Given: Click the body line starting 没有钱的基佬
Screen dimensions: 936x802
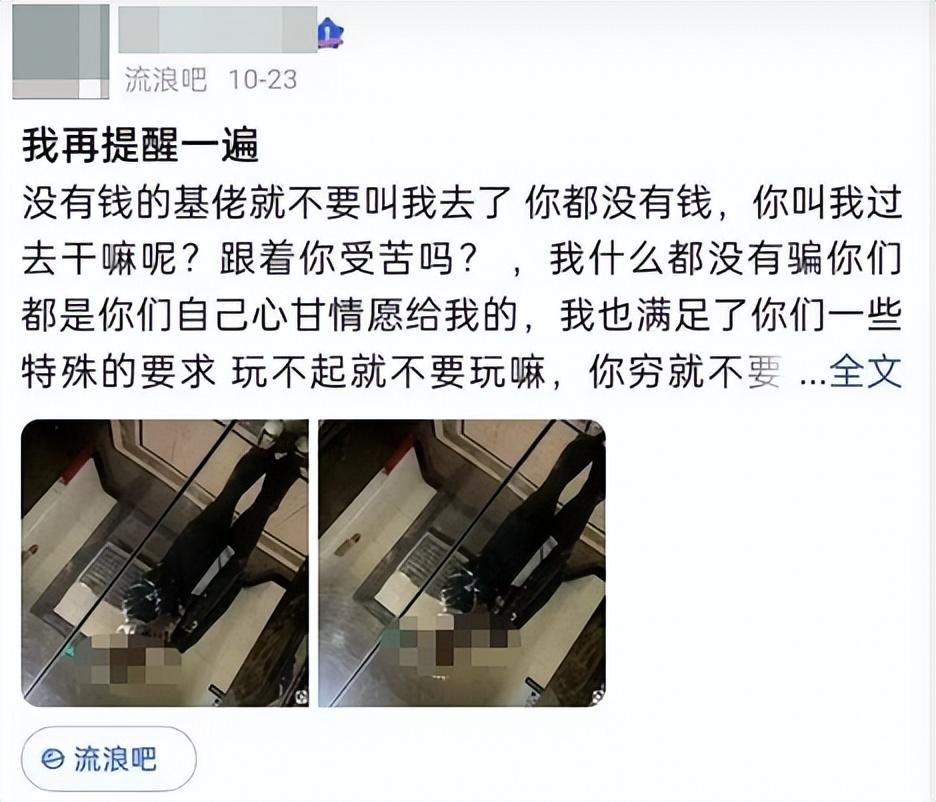Looking at the screenshot, I should click(x=461, y=203).
